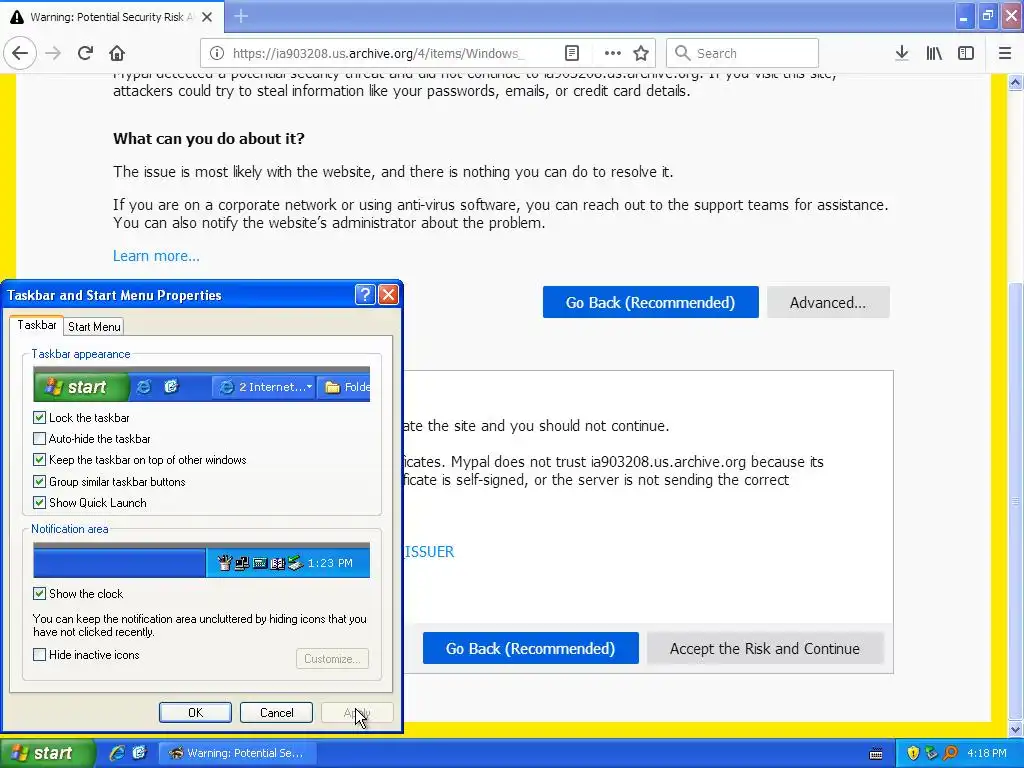Enable Hide inactive icons
This screenshot has height=768, width=1024.
pyautogui.click(x=39, y=654)
